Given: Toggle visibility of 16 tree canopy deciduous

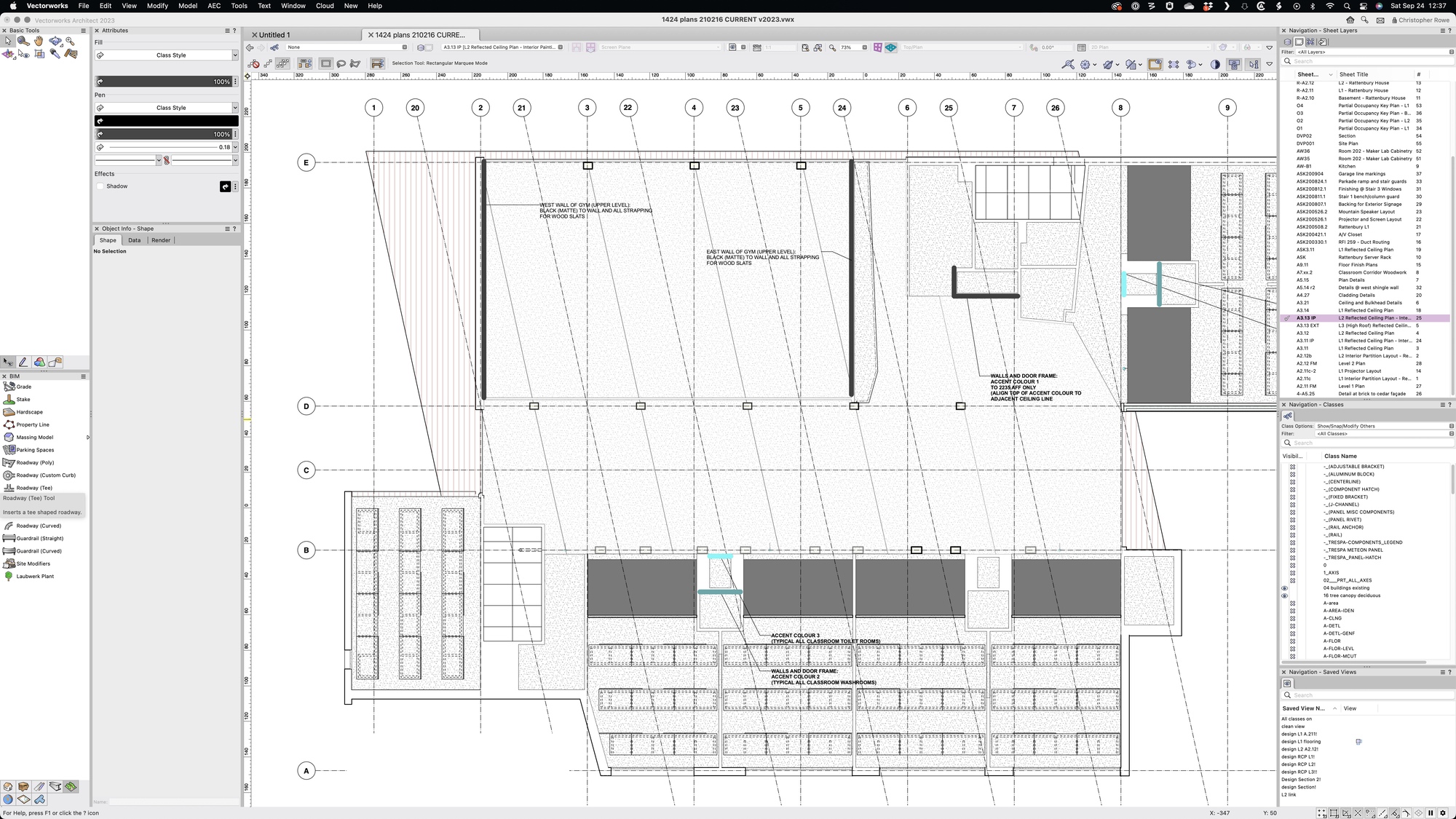Looking at the screenshot, I should (x=1284, y=596).
